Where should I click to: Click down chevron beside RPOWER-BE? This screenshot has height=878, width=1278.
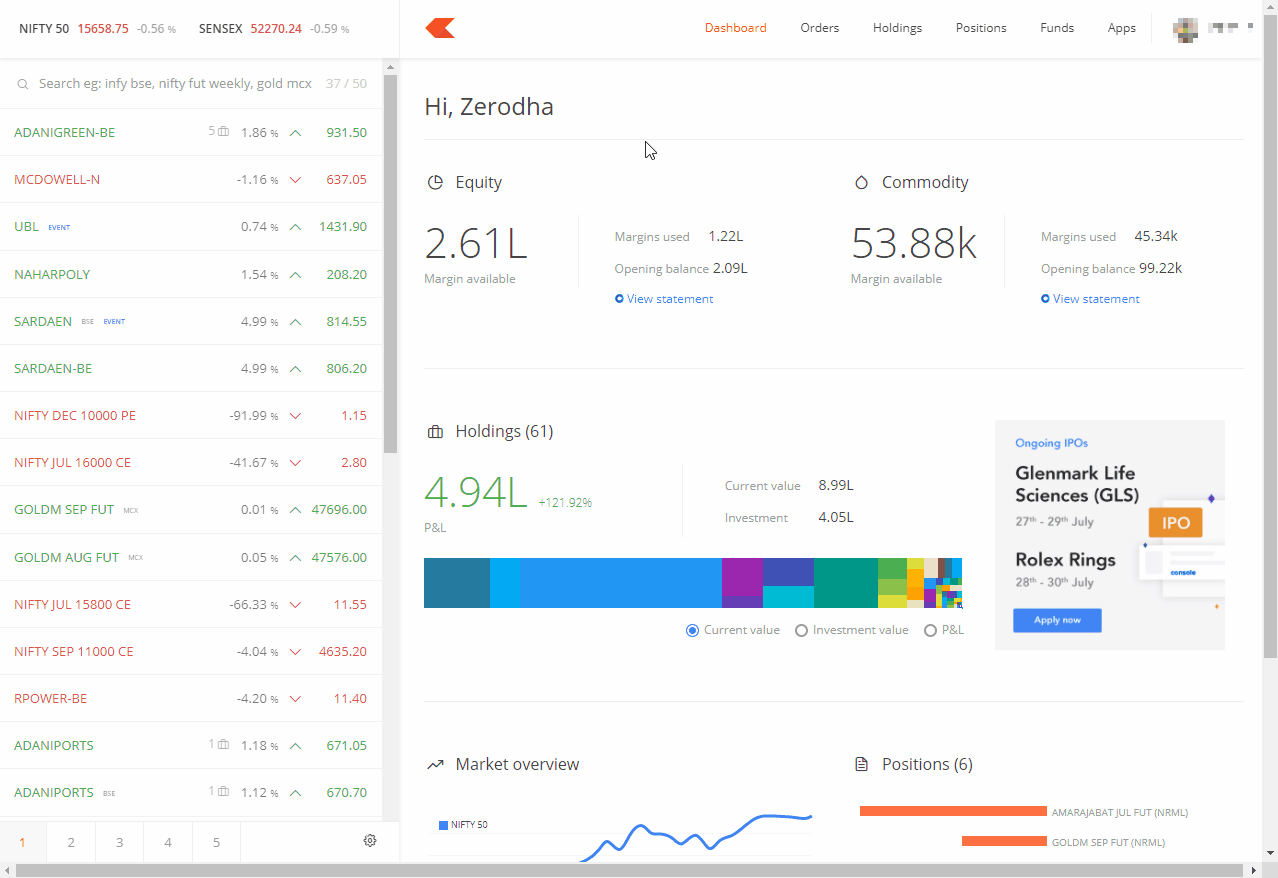coord(295,699)
